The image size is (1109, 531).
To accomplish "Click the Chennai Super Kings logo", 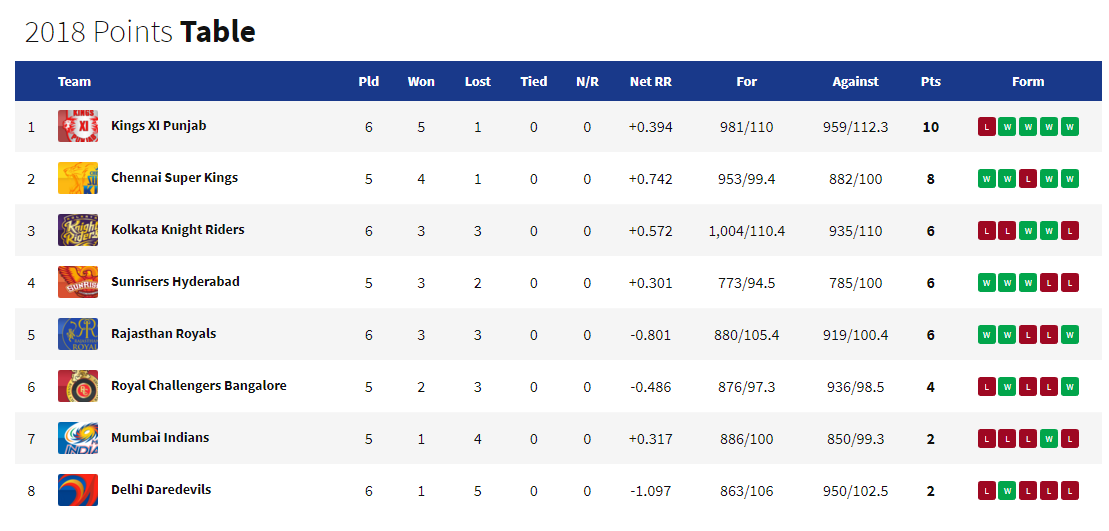I will [78, 179].
